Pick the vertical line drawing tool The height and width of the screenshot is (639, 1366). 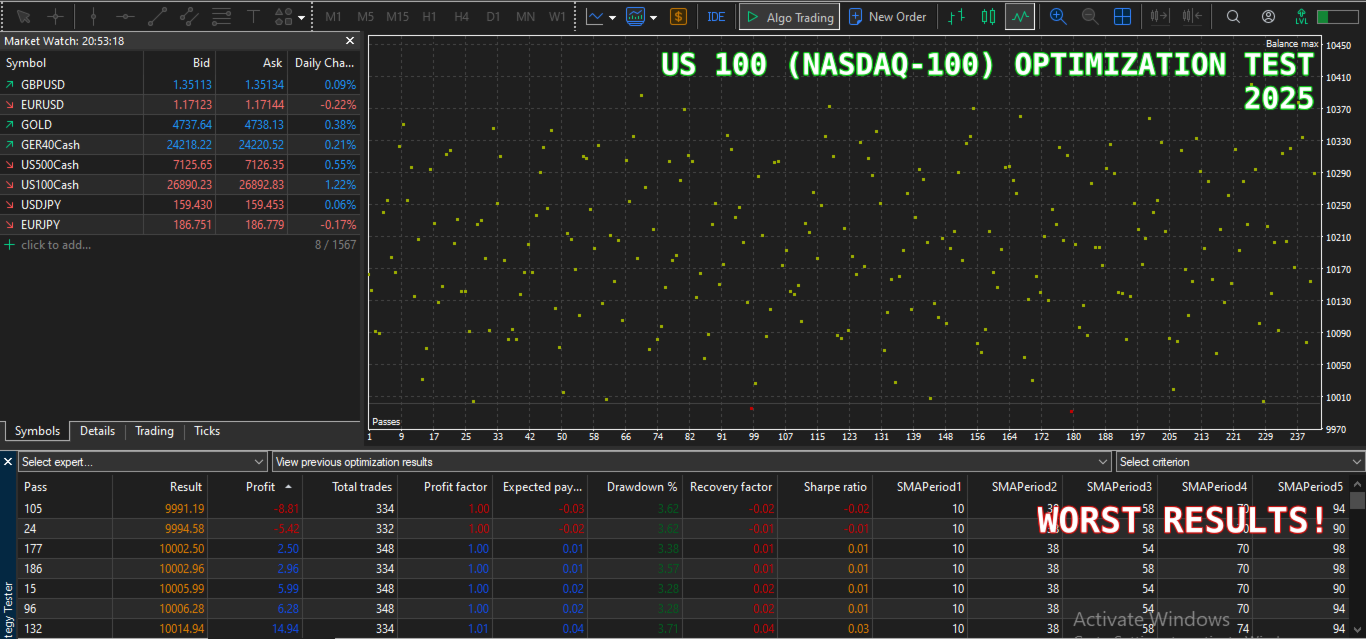pyautogui.click(x=92, y=17)
